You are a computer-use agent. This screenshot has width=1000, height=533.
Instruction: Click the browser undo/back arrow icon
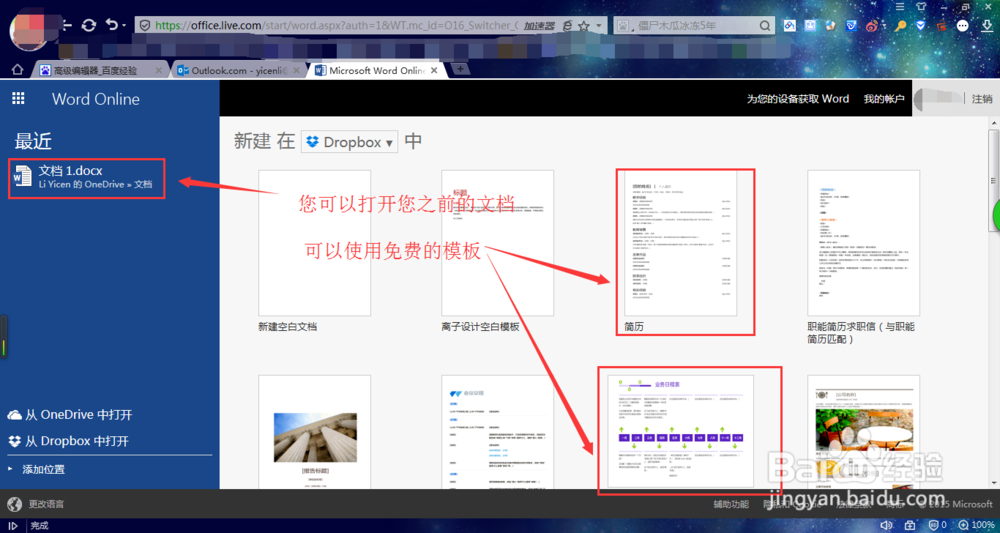[112, 25]
